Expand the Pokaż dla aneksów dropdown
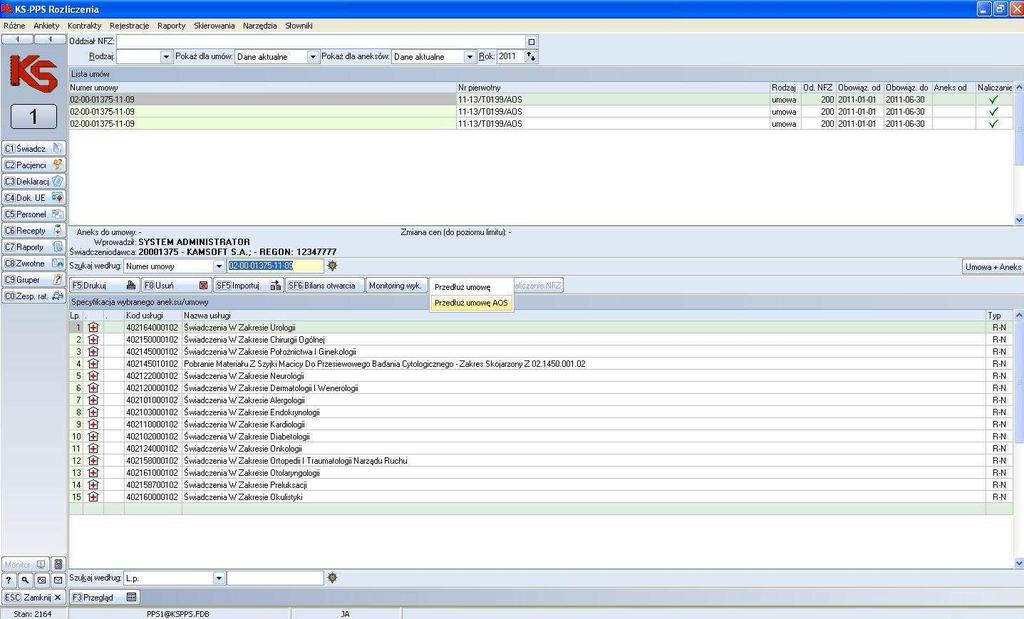The height and width of the screenshot is (619, 1024). pos(470,57)
